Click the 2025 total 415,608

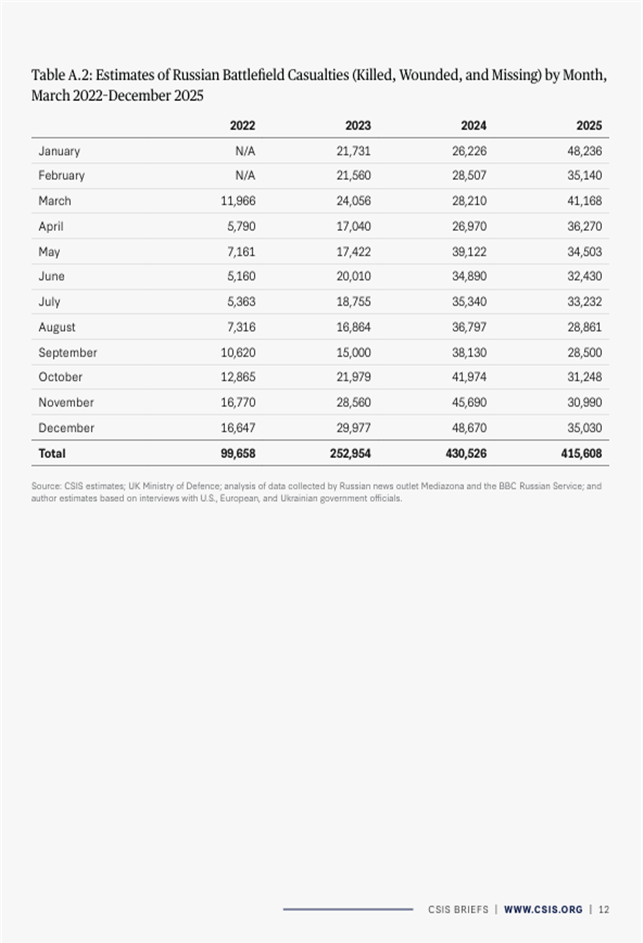(580, 453)
